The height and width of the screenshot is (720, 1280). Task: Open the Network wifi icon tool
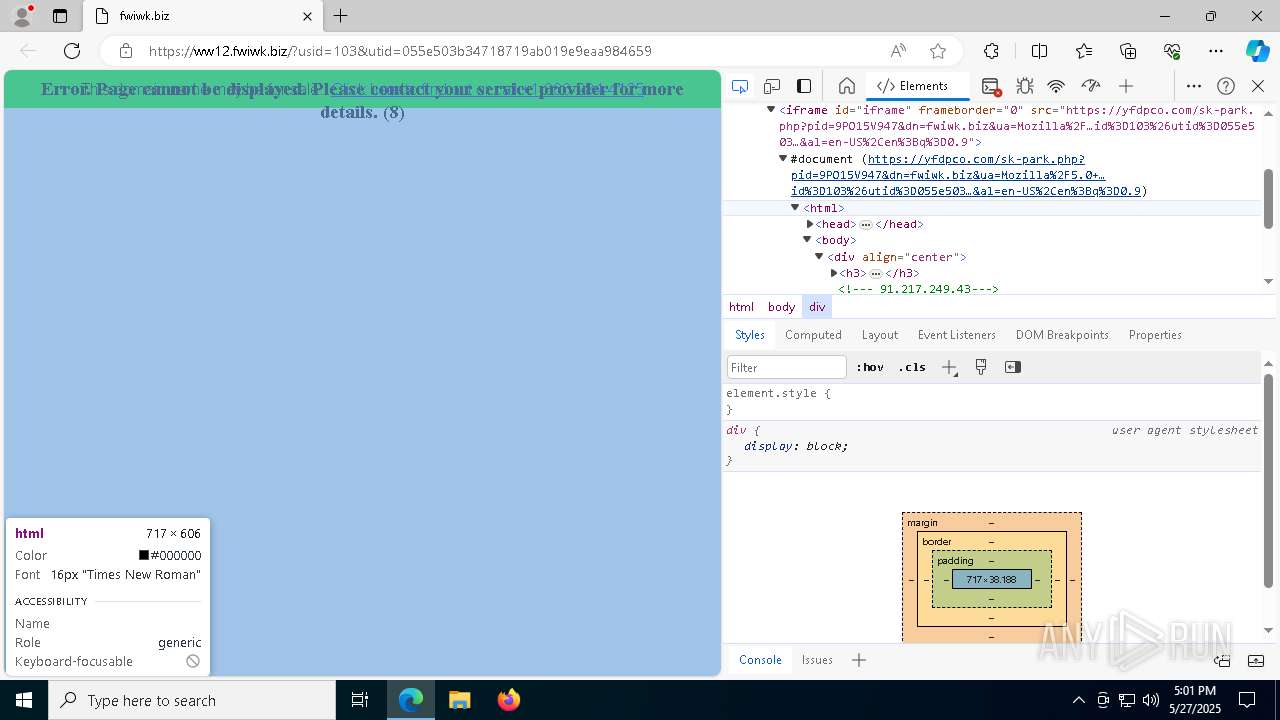tap(1056, 86)
